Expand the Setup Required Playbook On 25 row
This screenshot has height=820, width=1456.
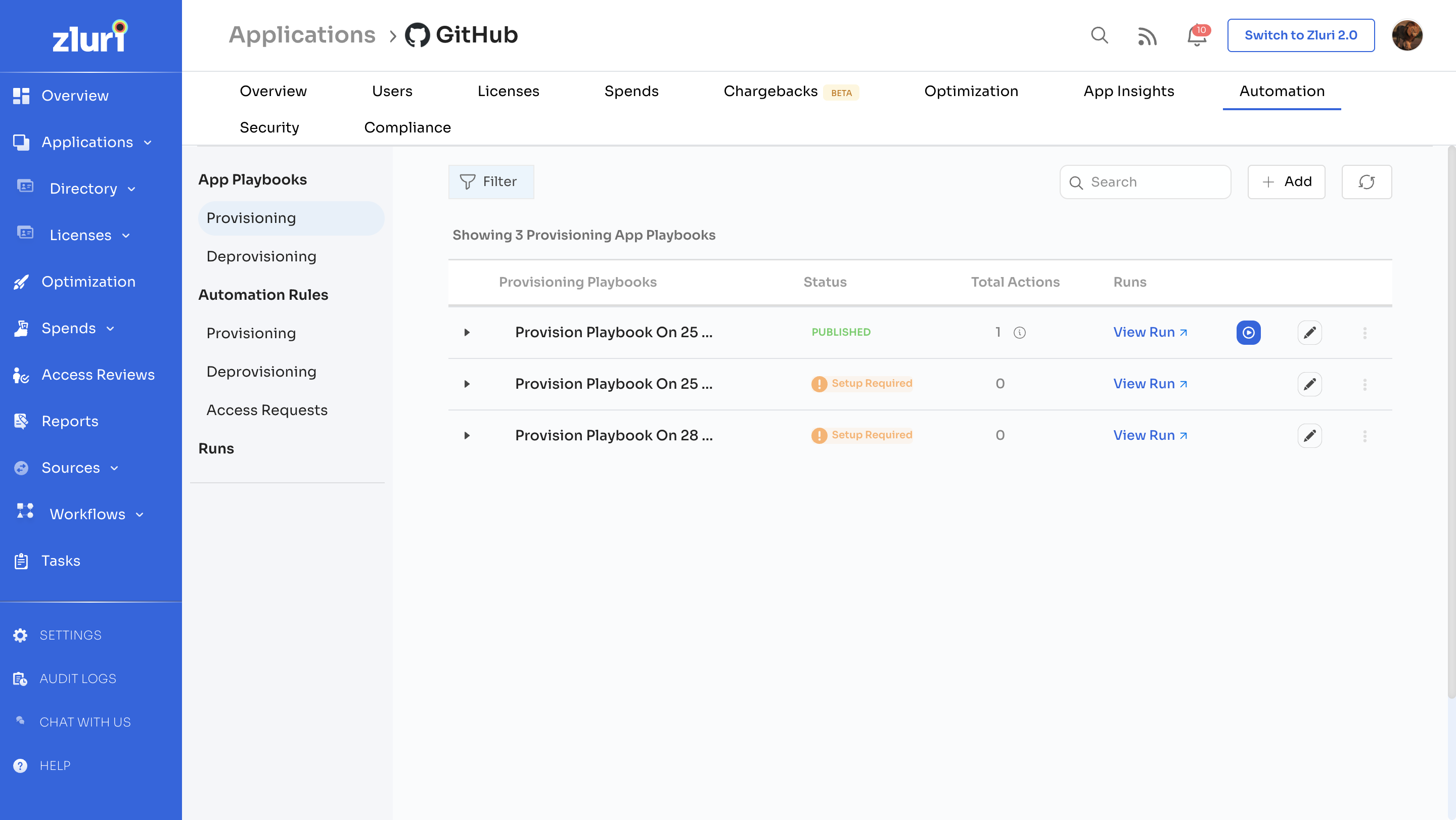tap(467, 384)
